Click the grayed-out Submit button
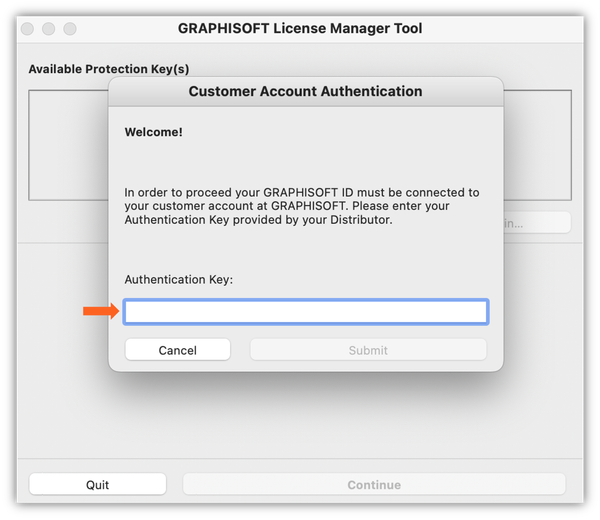 tap(368, 350)
